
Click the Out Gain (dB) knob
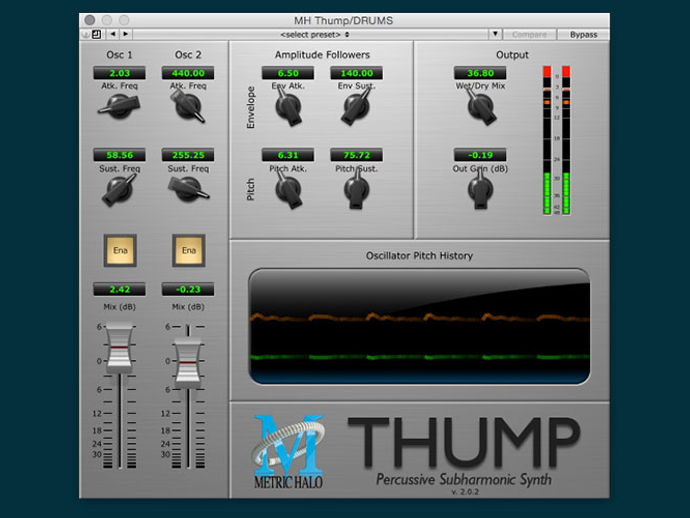pyautogui.click(x=480, y=190)
